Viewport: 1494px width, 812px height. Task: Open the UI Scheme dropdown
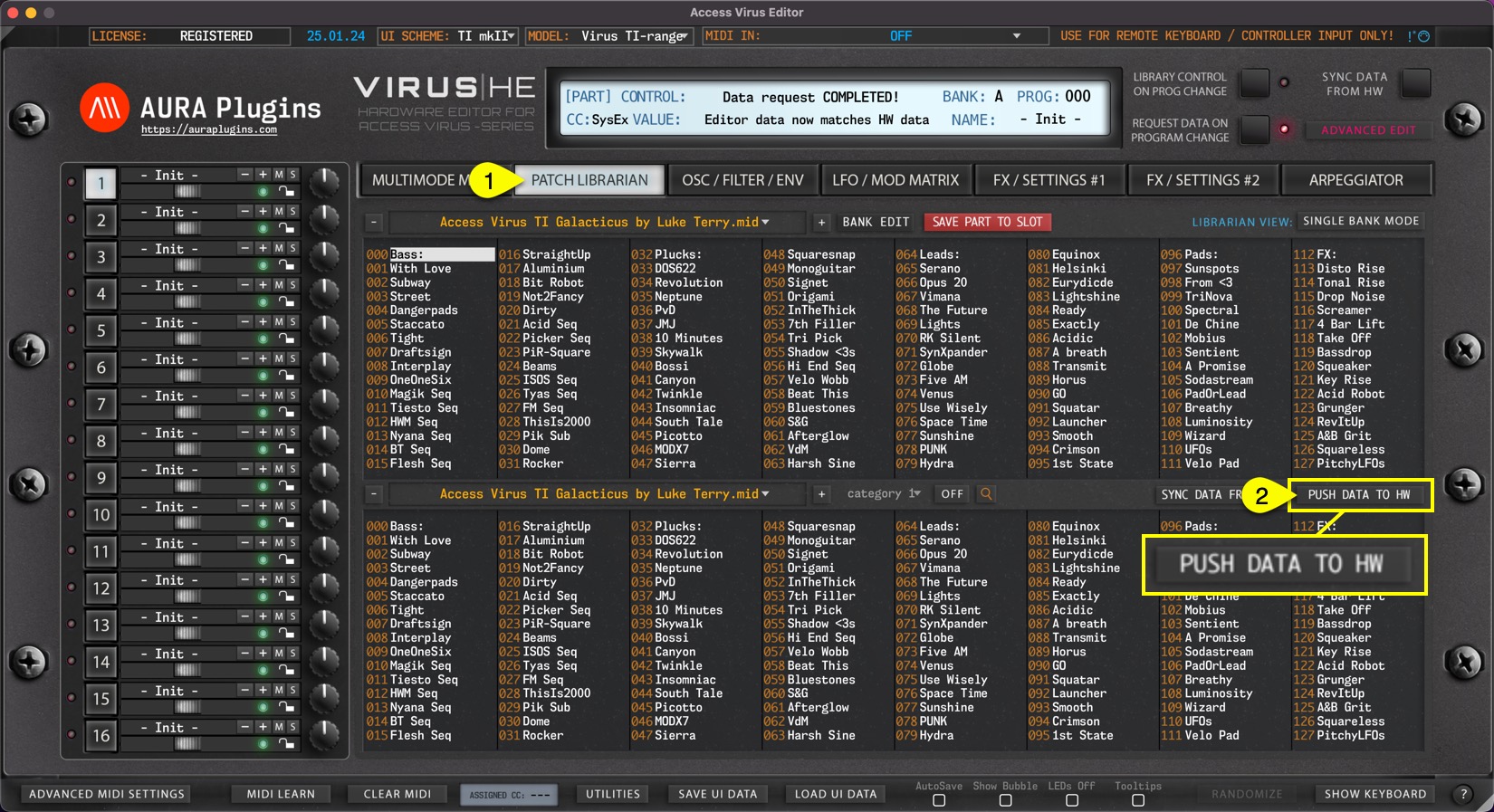[x=448, y=36]
